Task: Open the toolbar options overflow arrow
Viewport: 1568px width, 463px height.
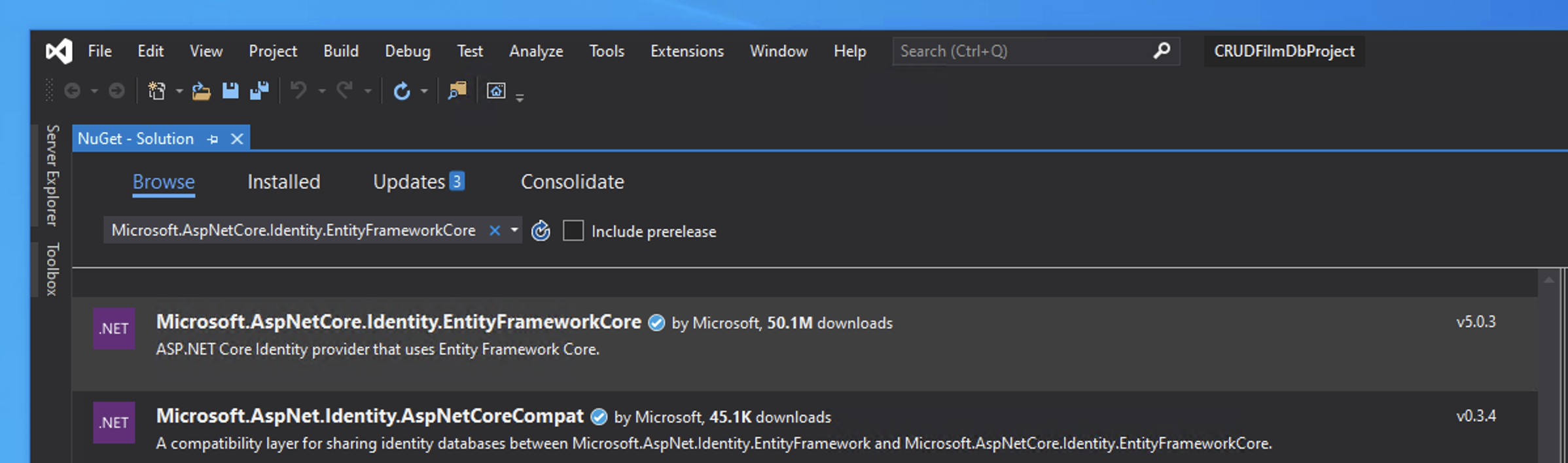Action: tap(520, 98)
